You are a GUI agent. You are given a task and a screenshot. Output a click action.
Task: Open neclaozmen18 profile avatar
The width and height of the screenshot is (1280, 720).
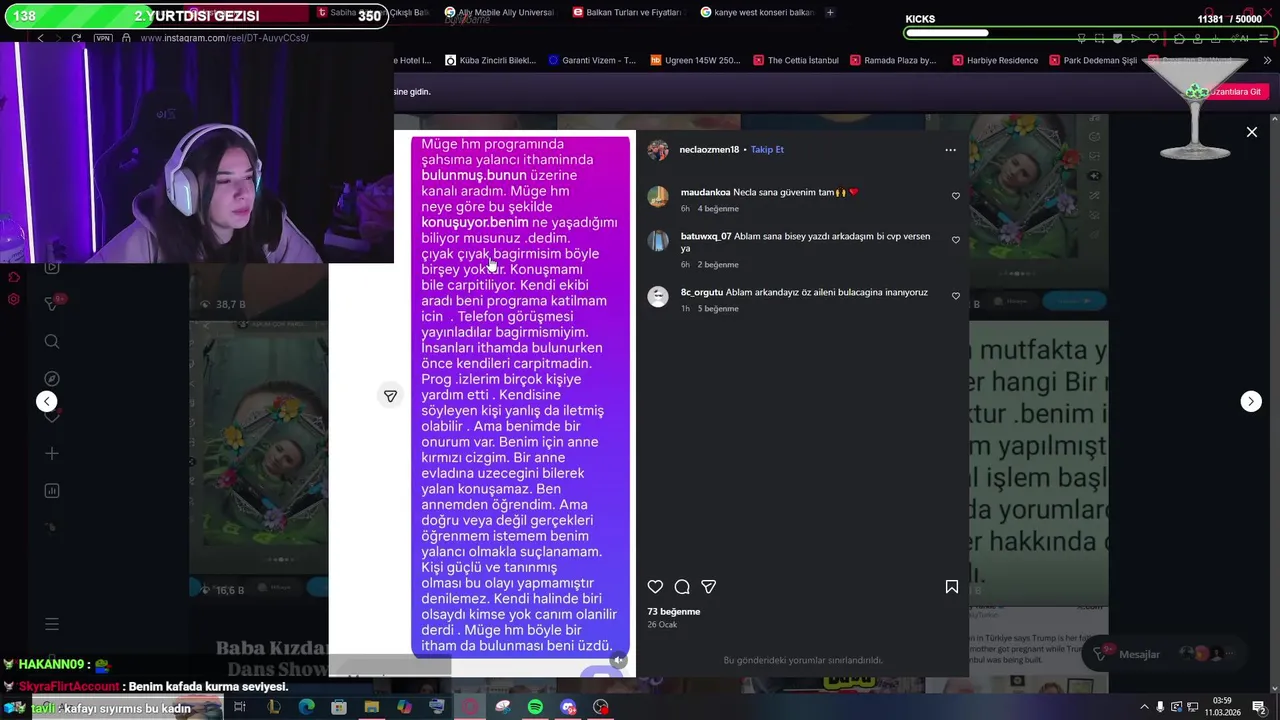(658, 150)
